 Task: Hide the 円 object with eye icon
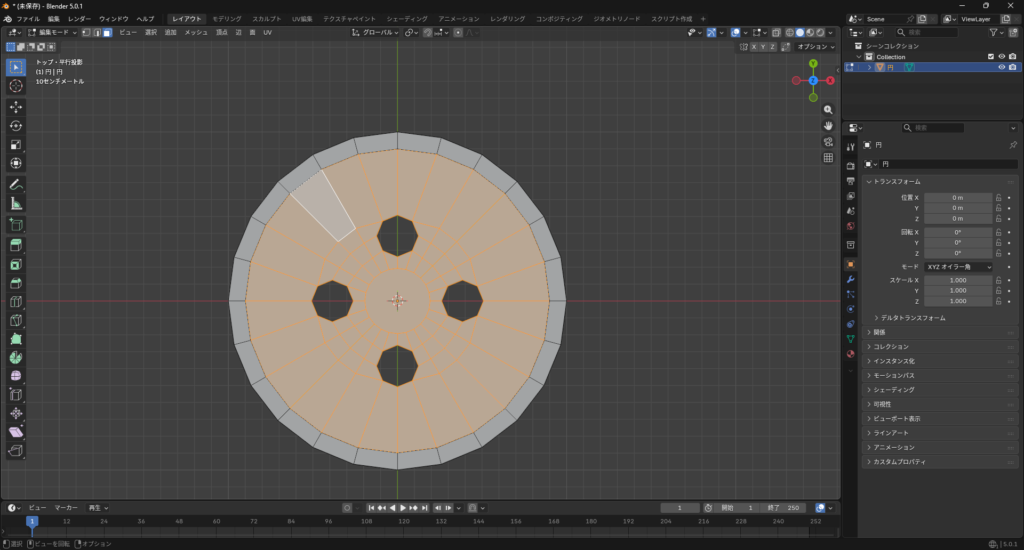pos(1001,67)
